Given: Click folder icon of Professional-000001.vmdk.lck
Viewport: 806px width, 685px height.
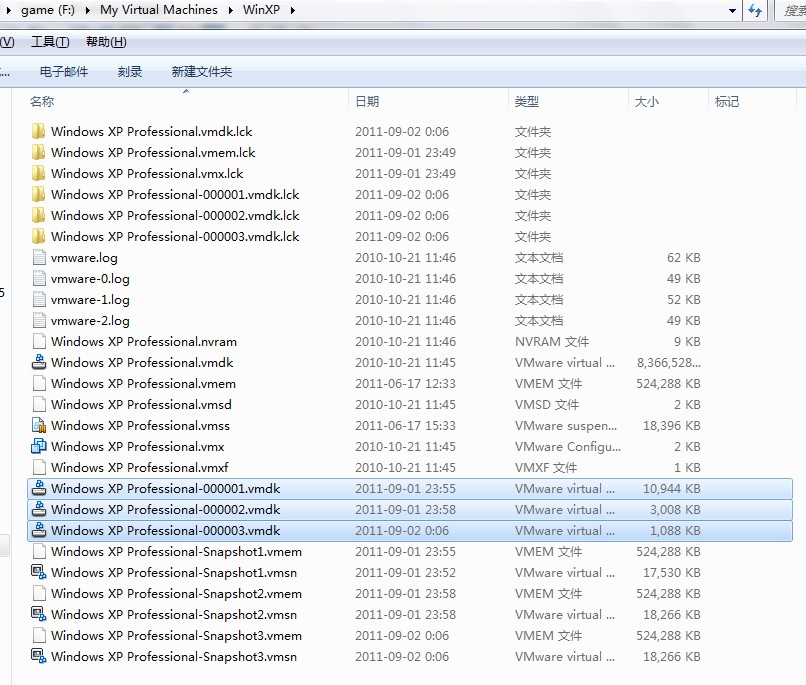Looking at the screenshot, I should click(x=39, y=195).
